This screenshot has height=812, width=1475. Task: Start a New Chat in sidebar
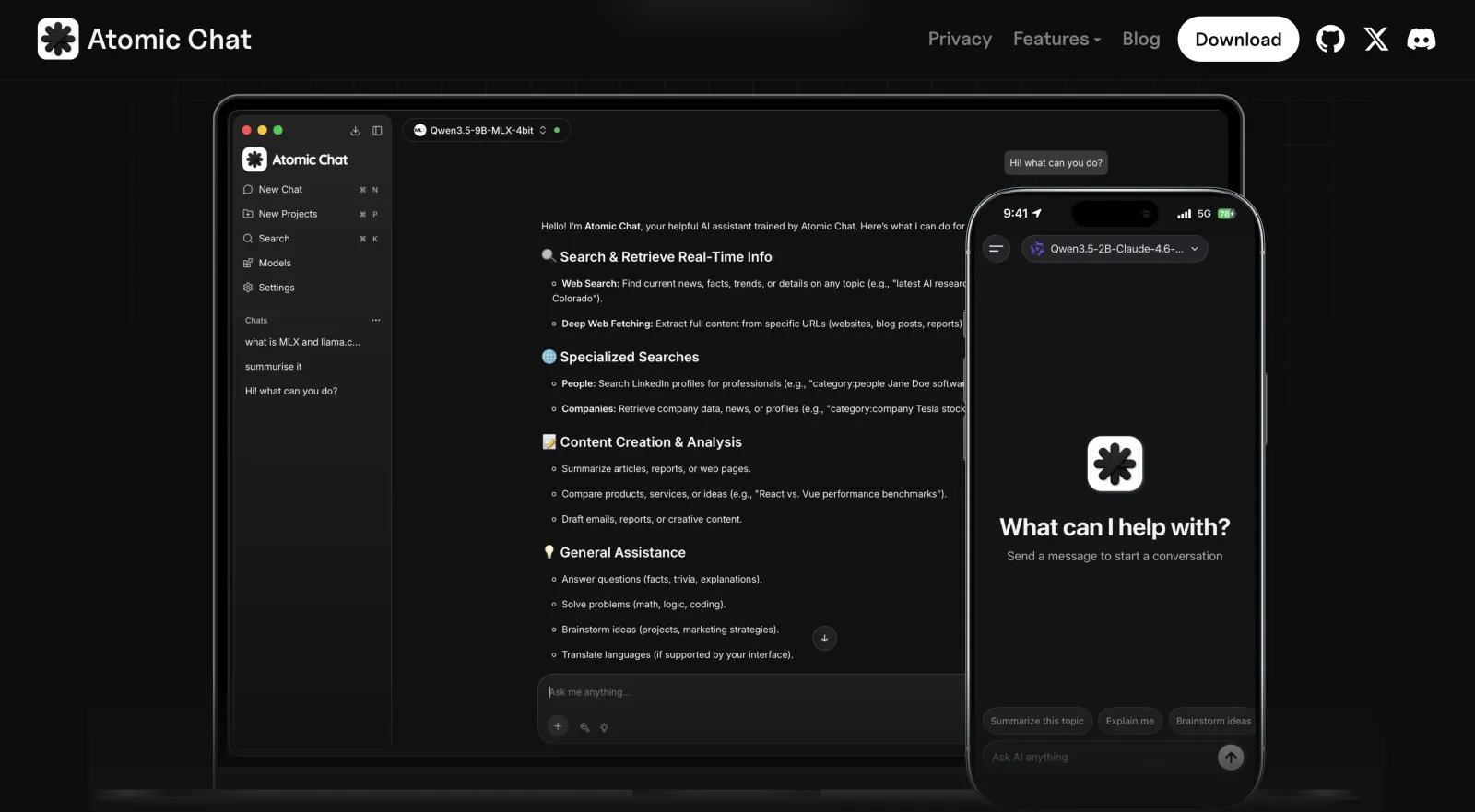click(311, 189)
